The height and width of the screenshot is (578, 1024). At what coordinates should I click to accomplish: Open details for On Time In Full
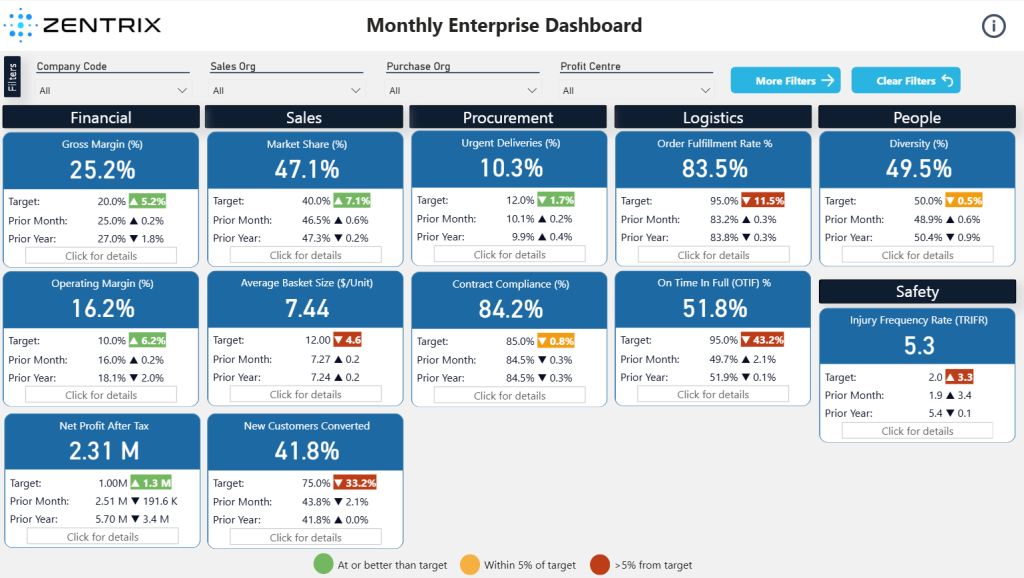(713, 394)
